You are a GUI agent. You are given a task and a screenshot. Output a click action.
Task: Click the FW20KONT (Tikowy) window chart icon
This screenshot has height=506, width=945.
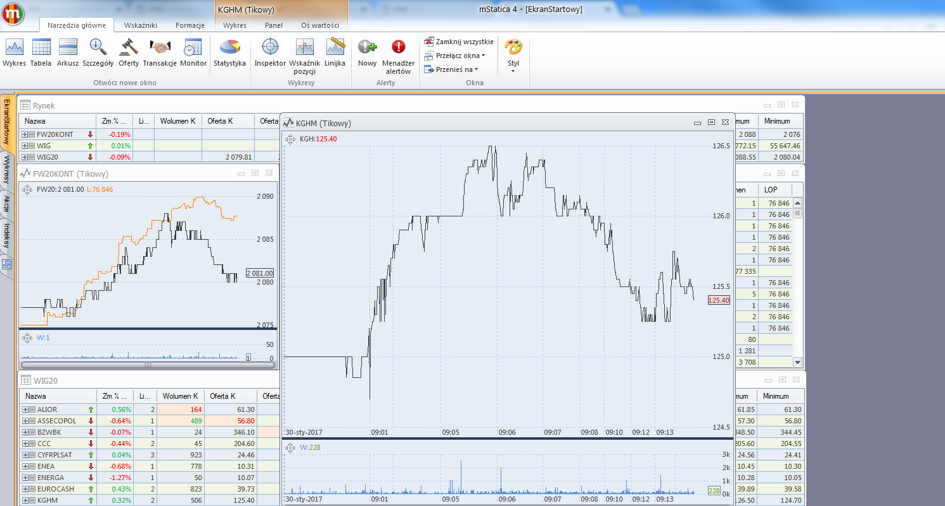[25, 173]
